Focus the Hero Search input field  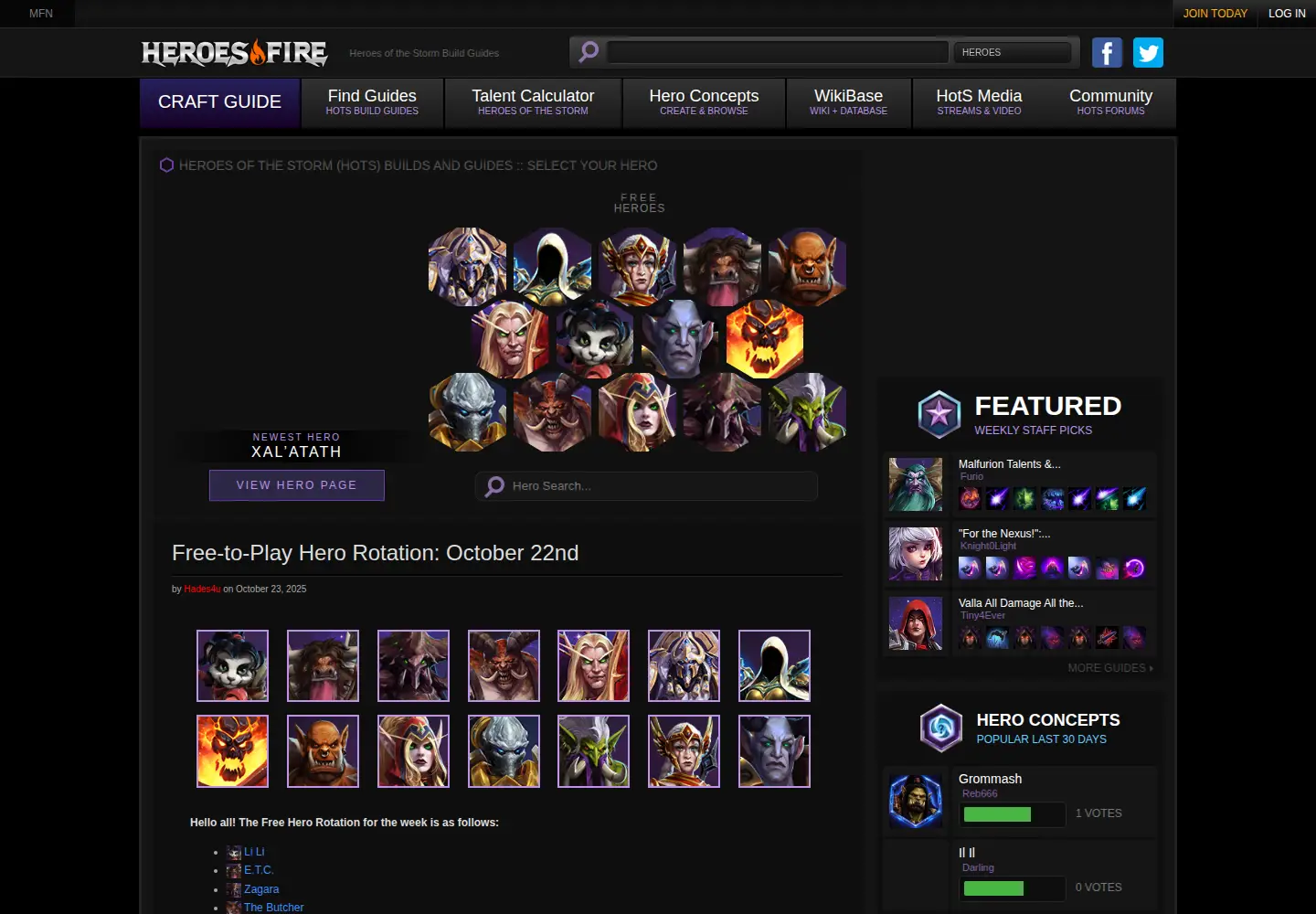tap(646, 486)
